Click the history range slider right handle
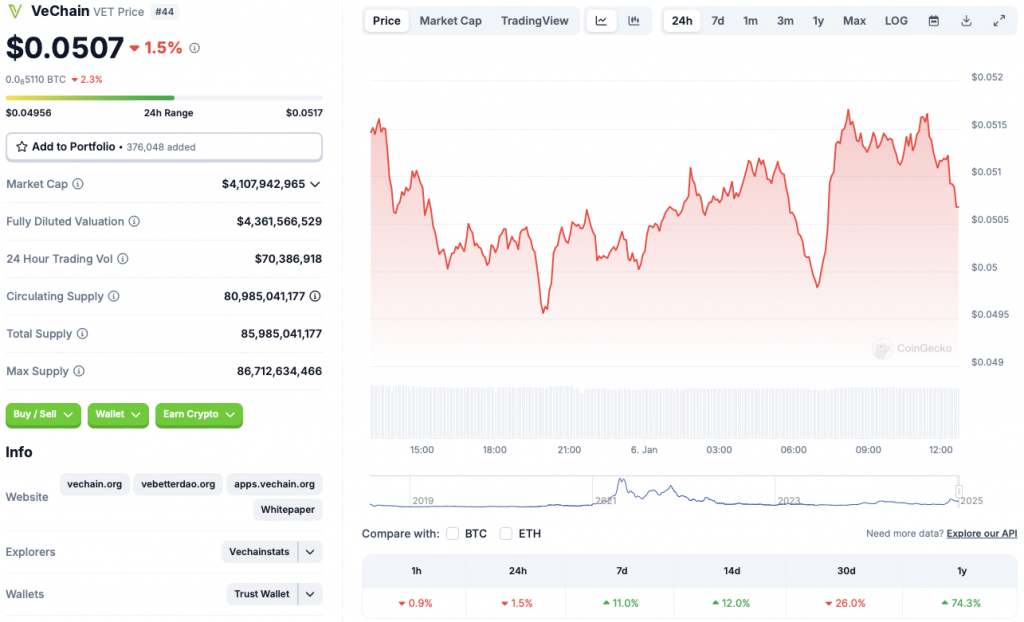This screenshot has width=1024, height=622. pos(959,491)
